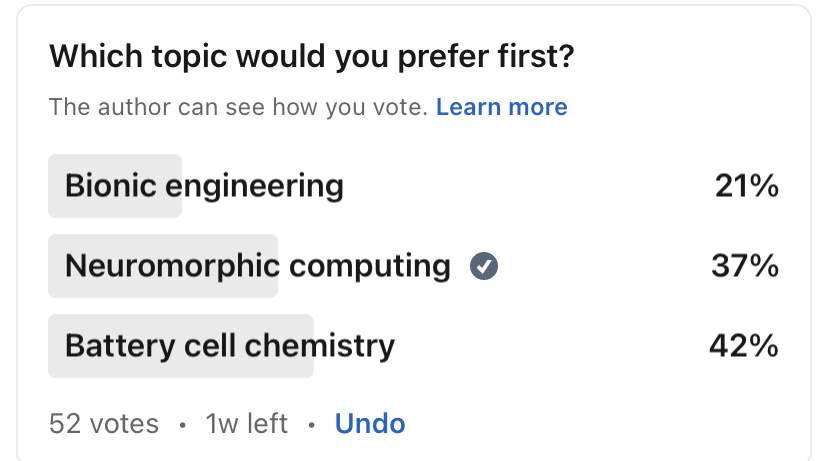The width and height of the screenshot is (828, 461).
Task: Select the Battery cell chemistry option label
Action: point(229,346)
